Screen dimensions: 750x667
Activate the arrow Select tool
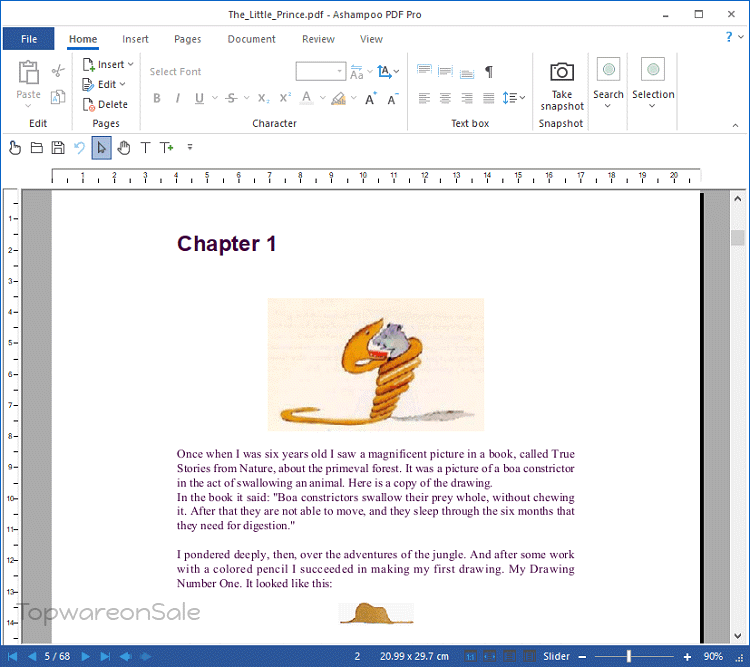coord(101,147)
